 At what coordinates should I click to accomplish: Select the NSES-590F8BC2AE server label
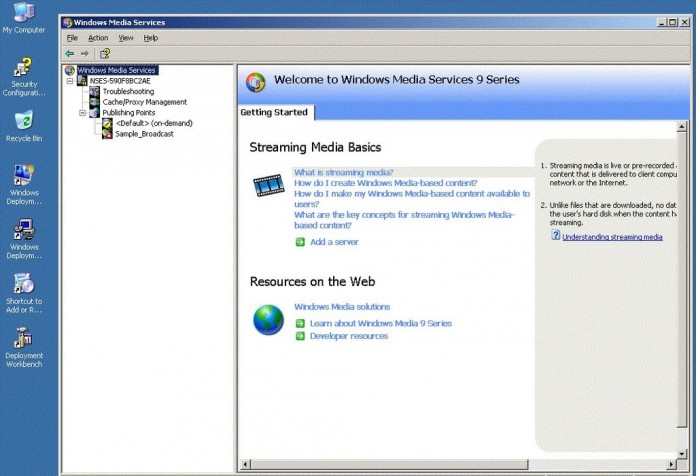[120, 81]
